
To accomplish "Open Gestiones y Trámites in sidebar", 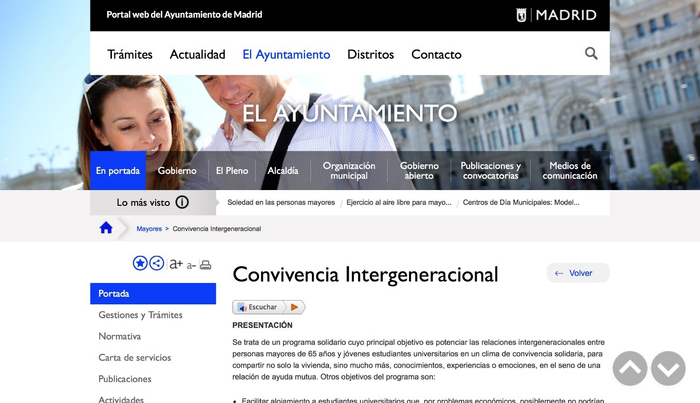I will coord(141,315).
